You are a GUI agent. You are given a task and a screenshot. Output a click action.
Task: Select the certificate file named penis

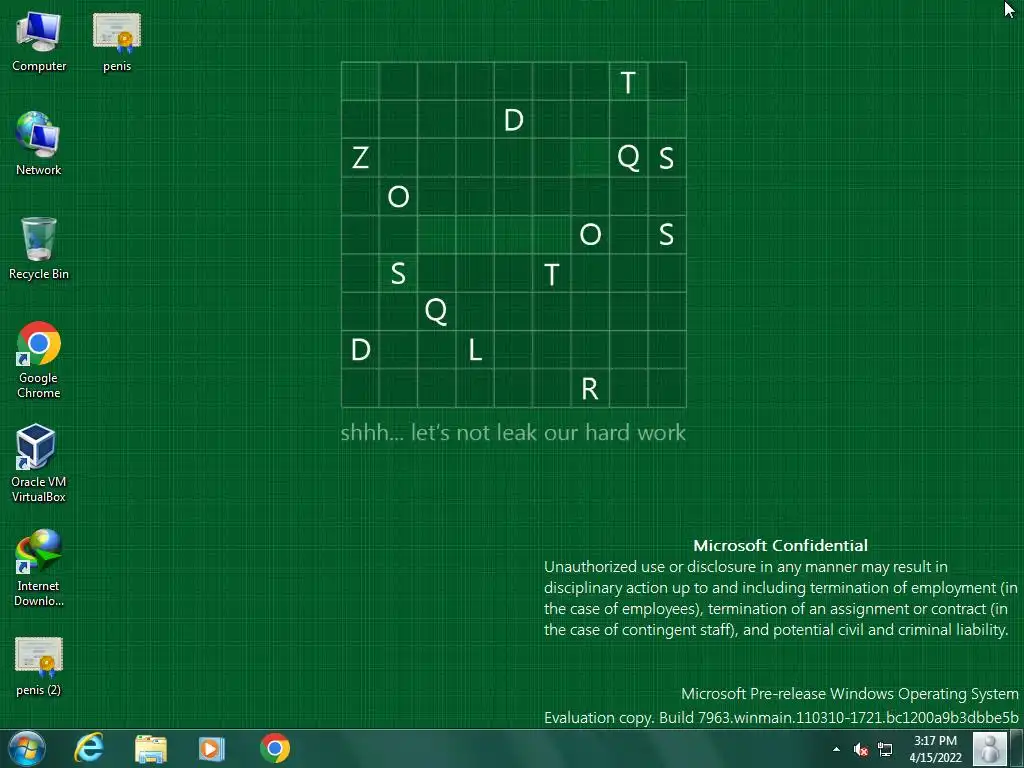pyautogui.click(x=117, y=42)
